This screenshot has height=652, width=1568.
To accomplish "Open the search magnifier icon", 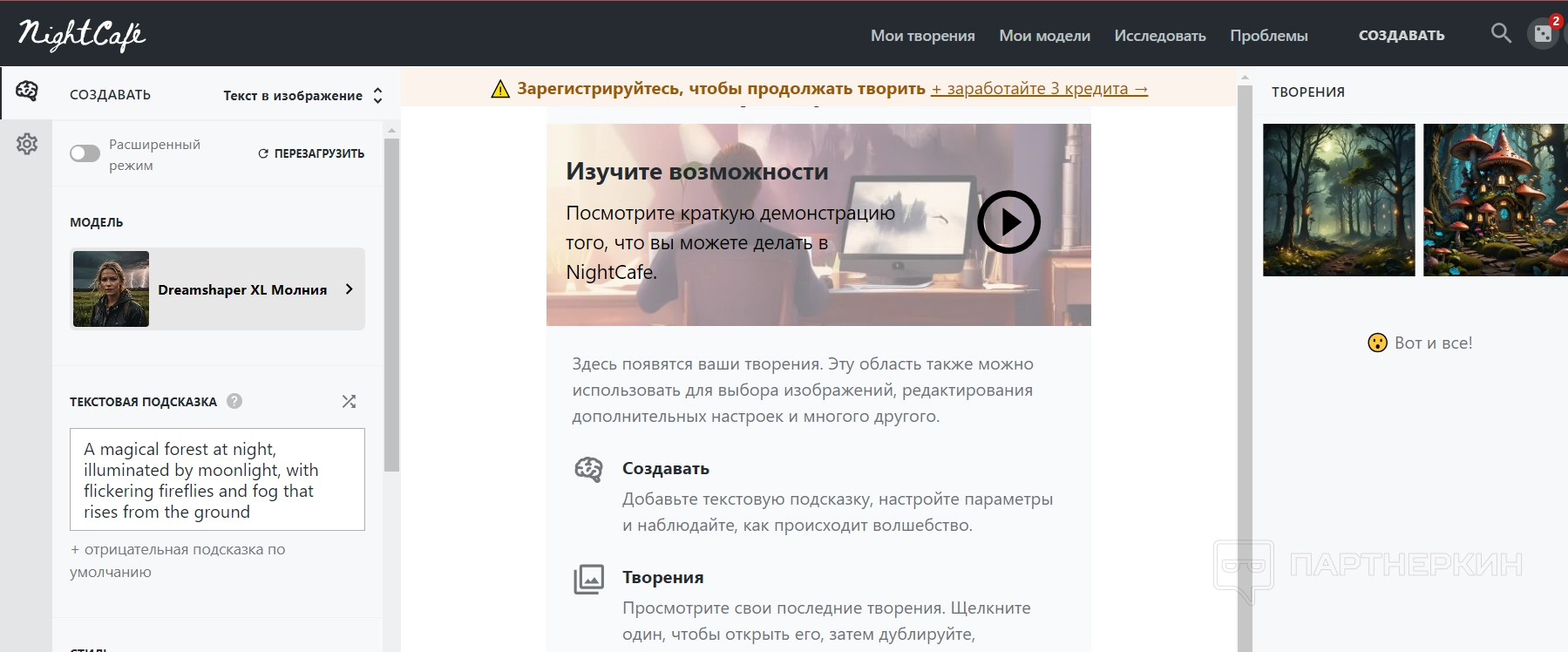I will point(1501,33).
